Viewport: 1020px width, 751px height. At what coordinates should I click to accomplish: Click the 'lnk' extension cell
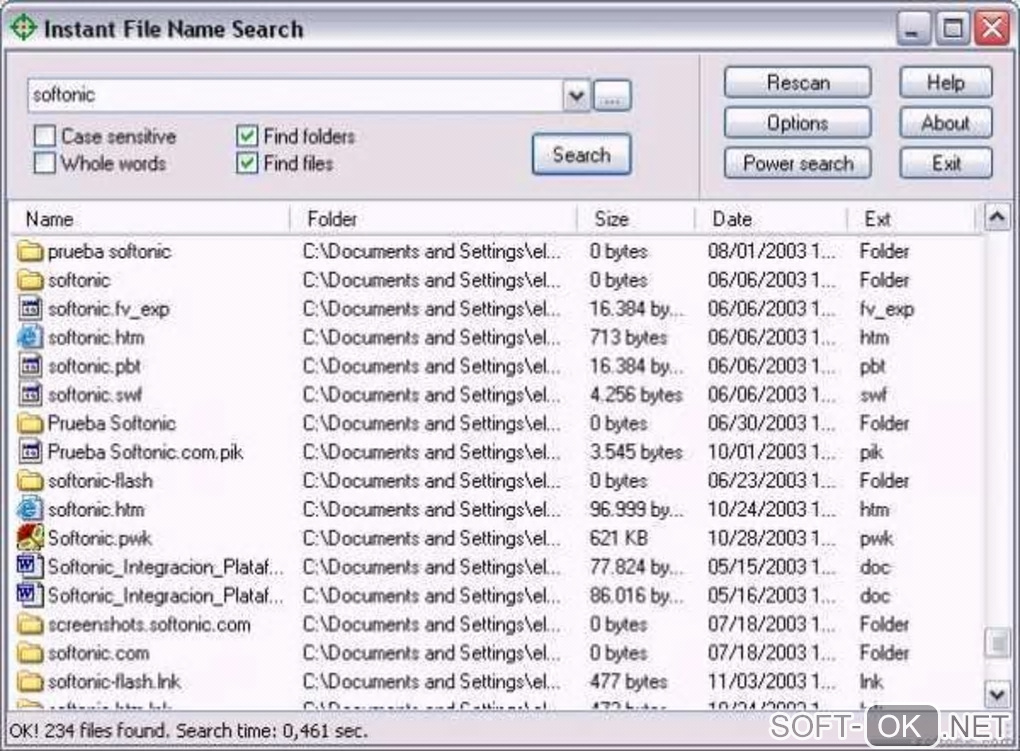pyautogui.click(x=871, y=681)
